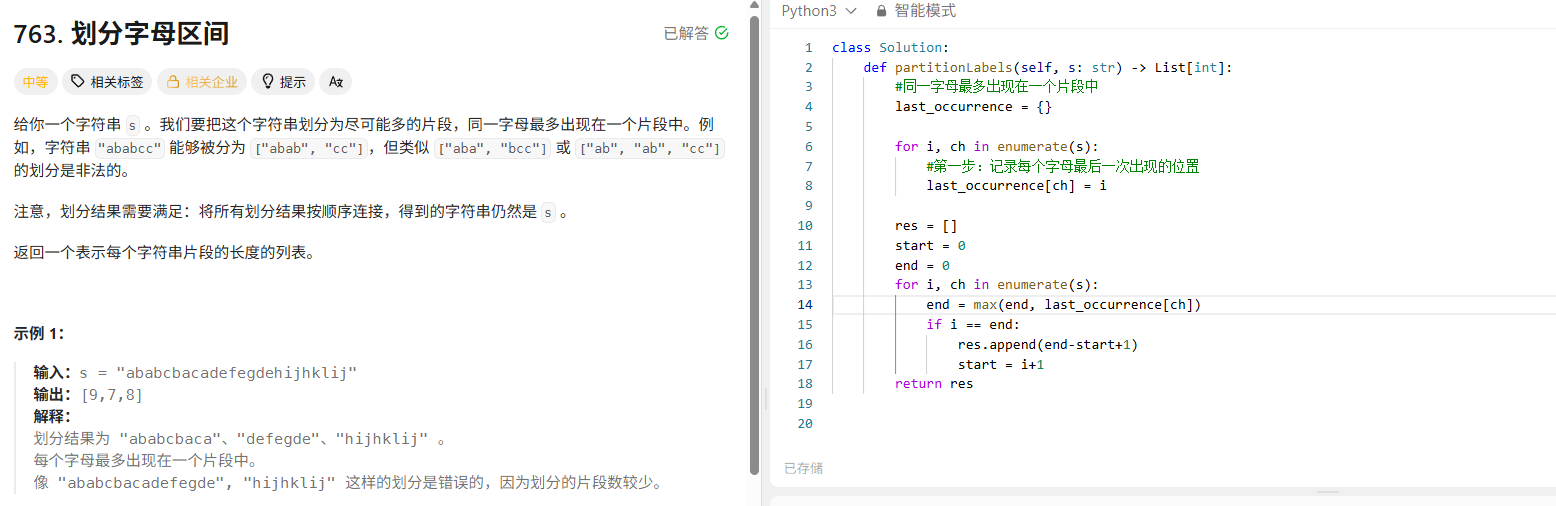The image size is (1556, 506).
Task: Click code 'res.append(end-start+1)'
Action: pos(1048,344)
